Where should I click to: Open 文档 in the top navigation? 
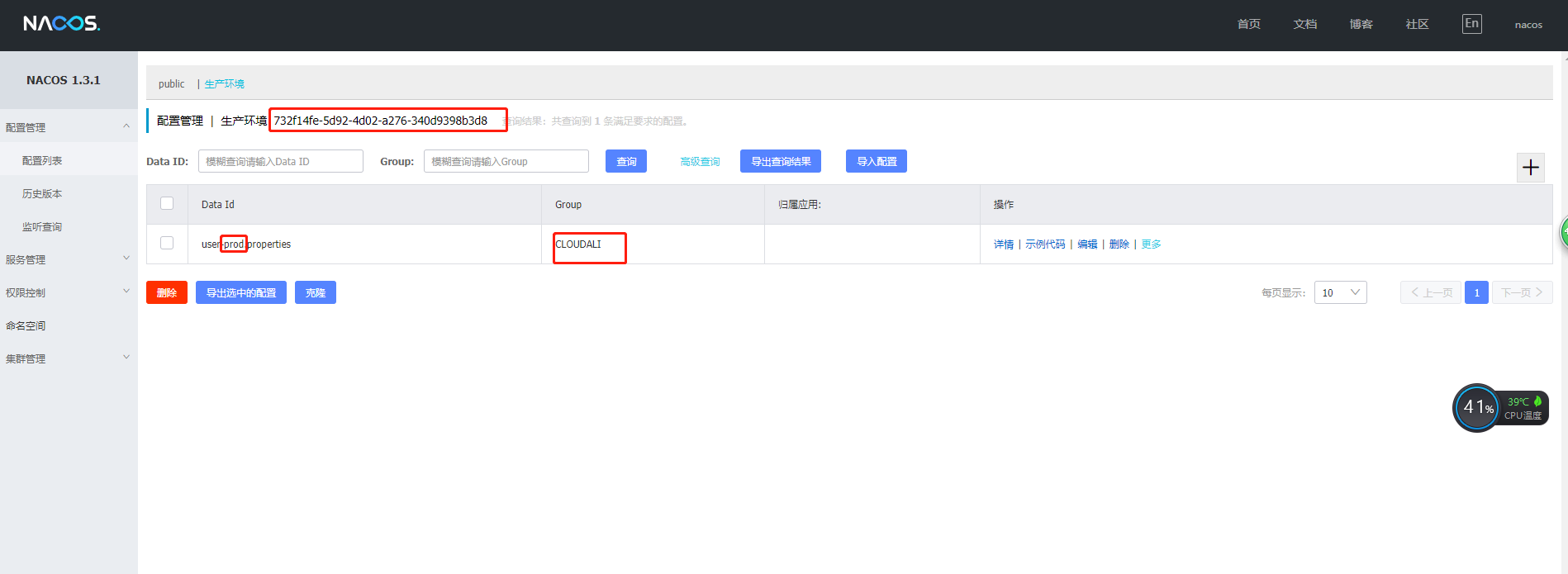(1305, 24)
